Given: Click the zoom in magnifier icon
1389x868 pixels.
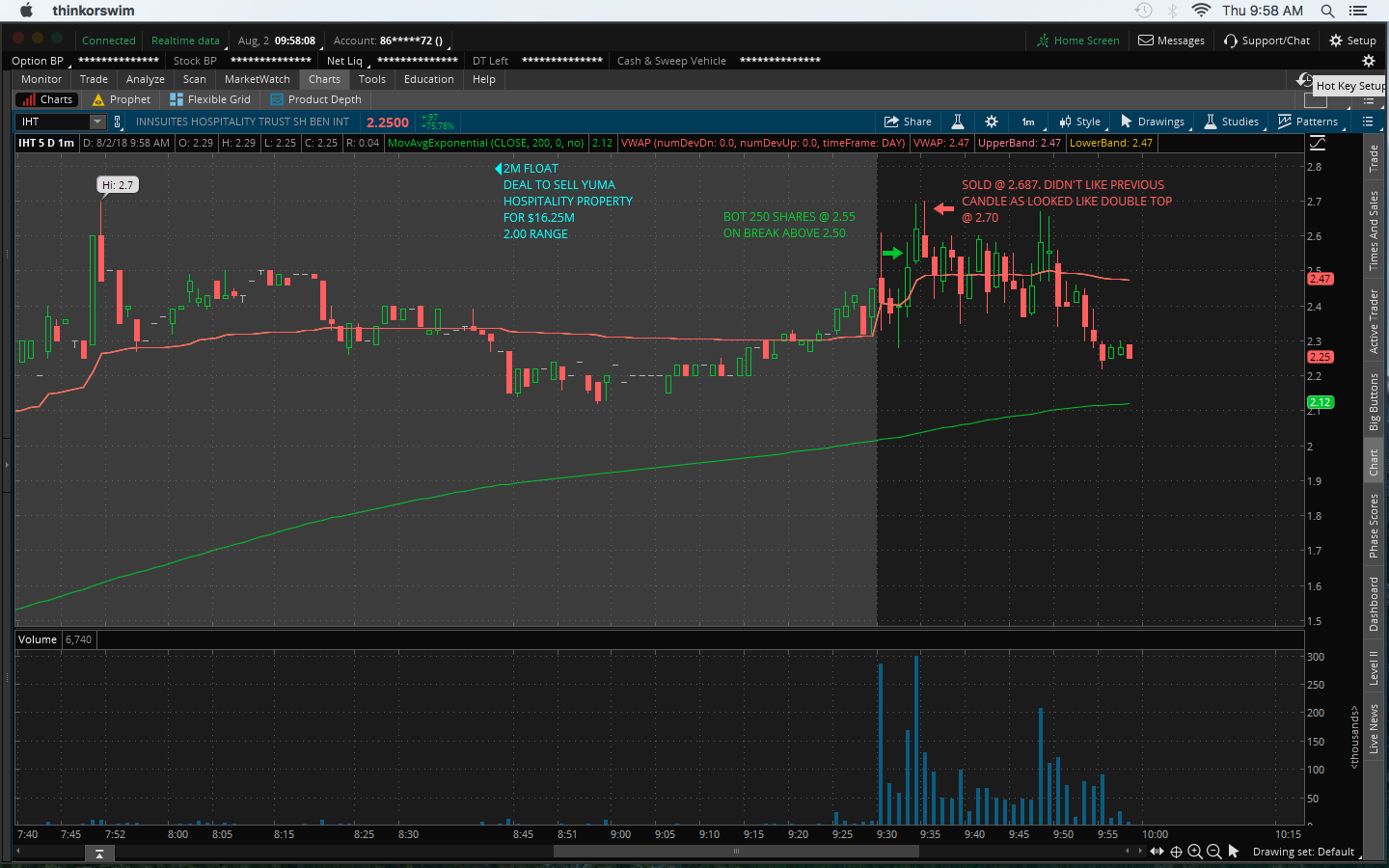Looking at the screenshot, I should coord(1195,852).
